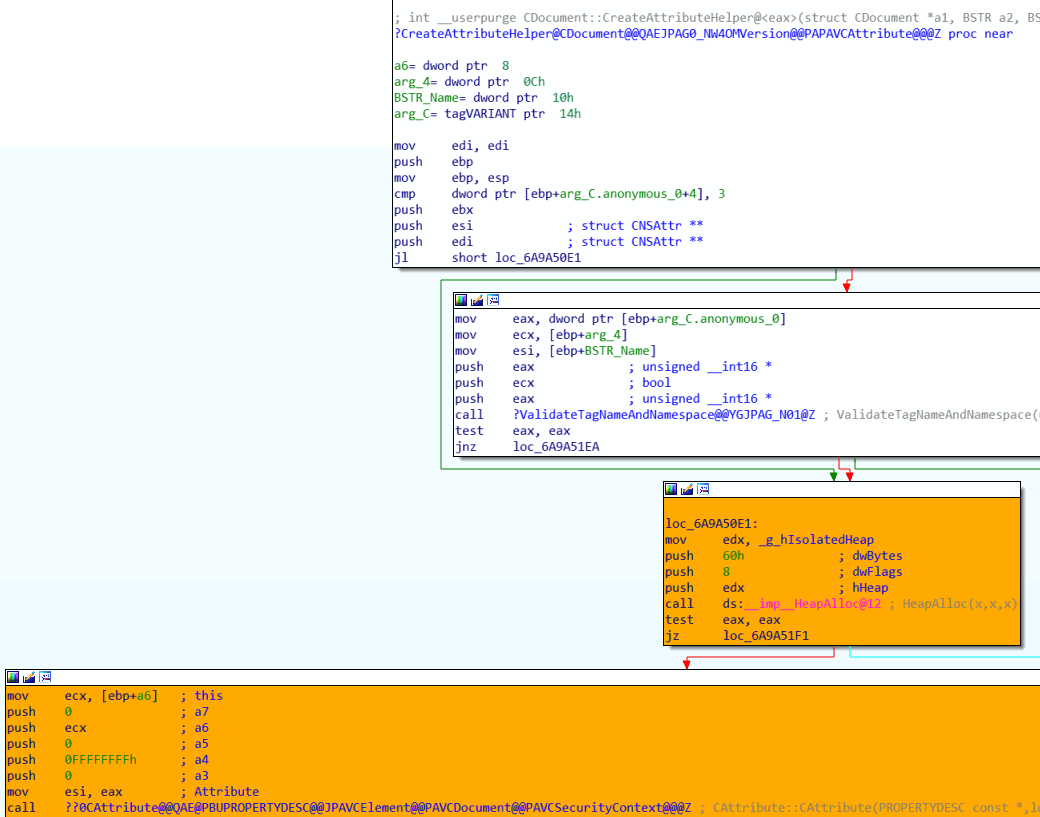The width and height of the screenshot is (1040, 817).
Task: Click group nodes icon in ValidateTagNameAndNamespace block
Action: 493,300
